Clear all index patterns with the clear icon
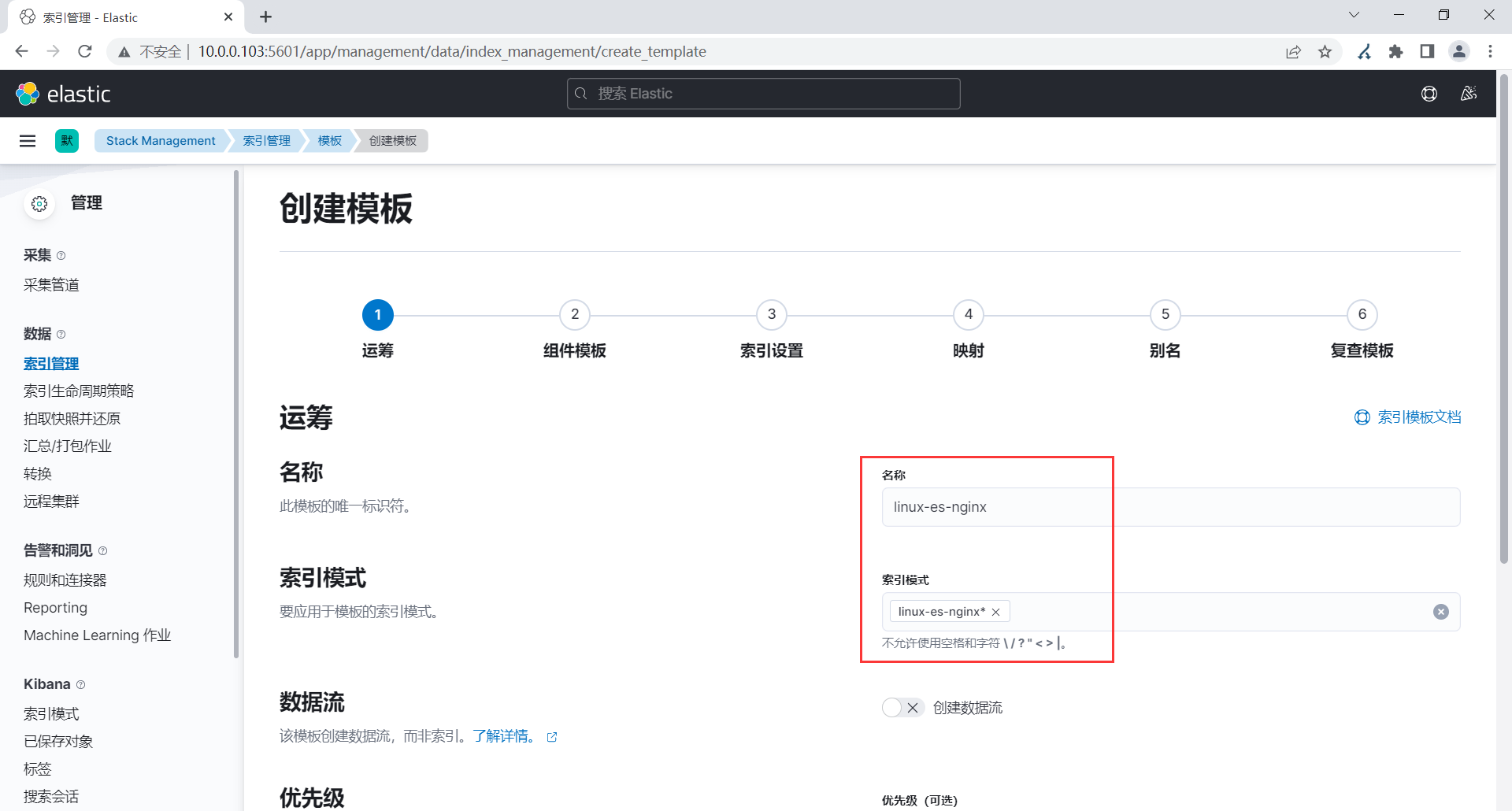 pyautogui.click(x=1441, y=612)
